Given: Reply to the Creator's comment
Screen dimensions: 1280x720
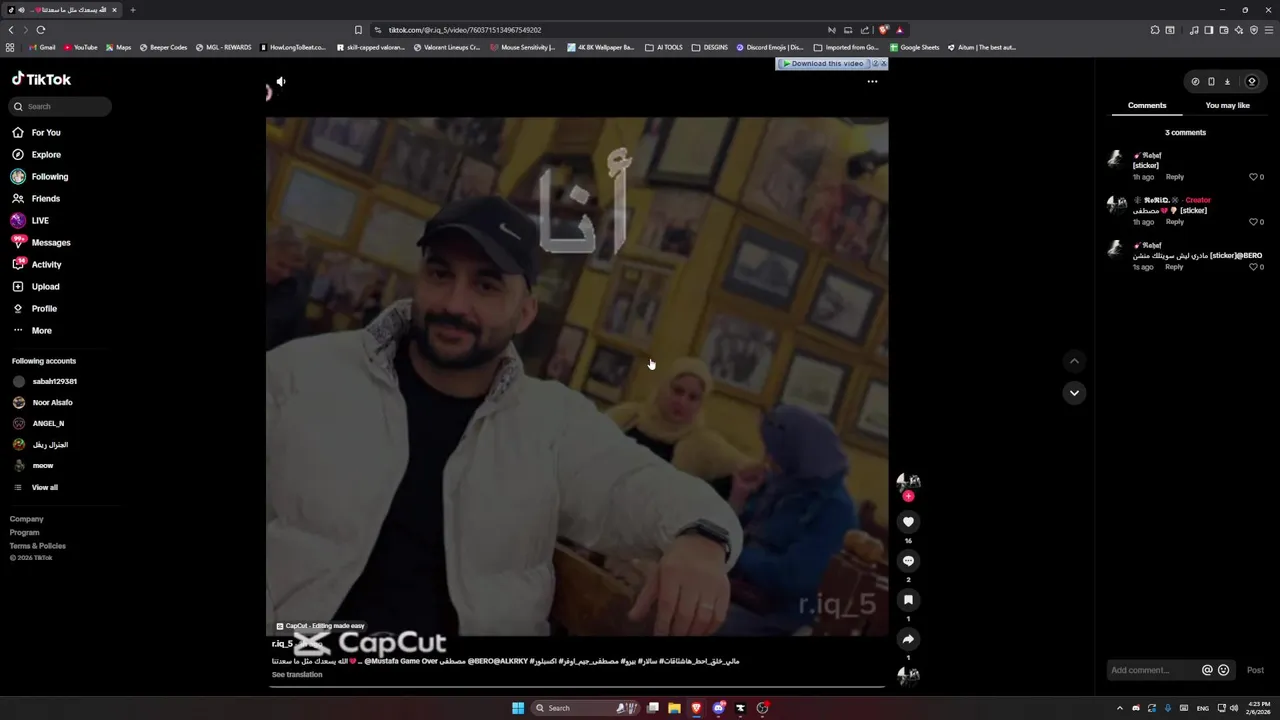Looking at the screenshot, I should pyautogui.click(x=1175, y=222).
